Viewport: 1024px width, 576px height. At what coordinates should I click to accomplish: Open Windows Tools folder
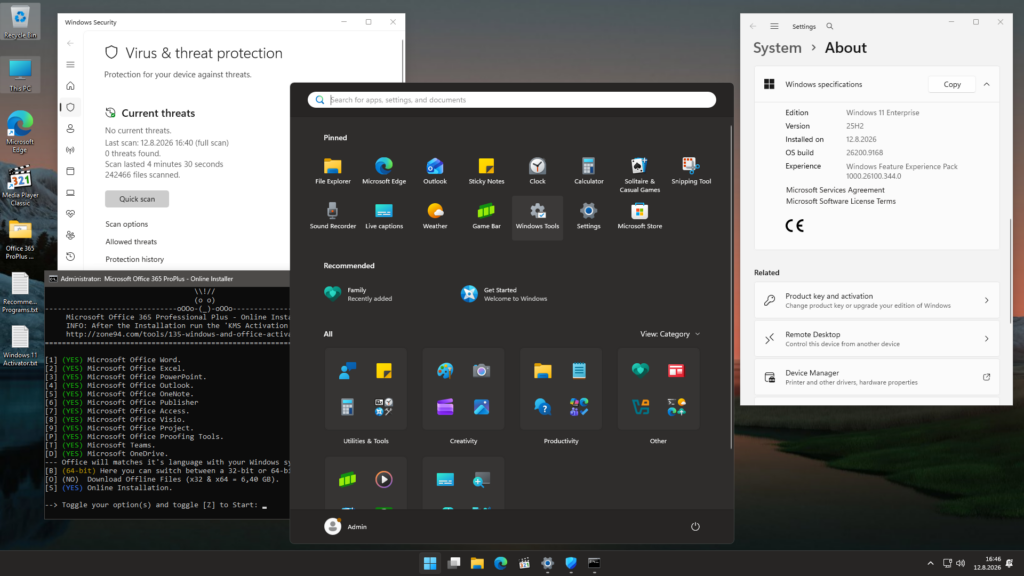click(537, 216)
